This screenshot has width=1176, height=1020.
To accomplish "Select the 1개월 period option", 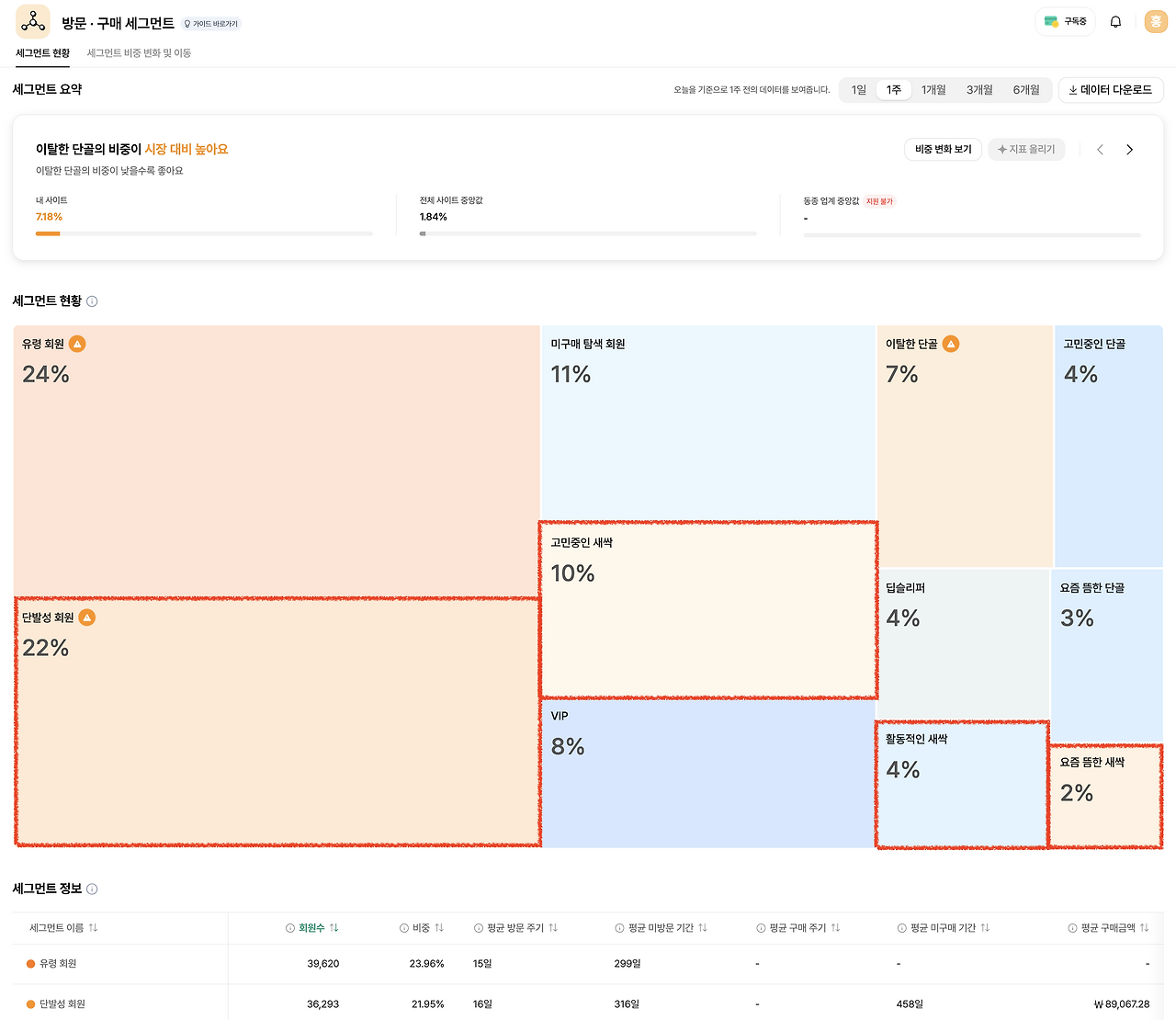I will (x=934, y=90).
